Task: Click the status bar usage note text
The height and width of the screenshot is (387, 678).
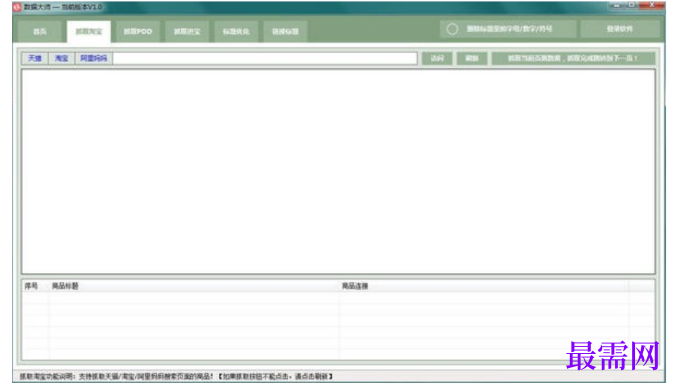Action: tap(176, 376)
